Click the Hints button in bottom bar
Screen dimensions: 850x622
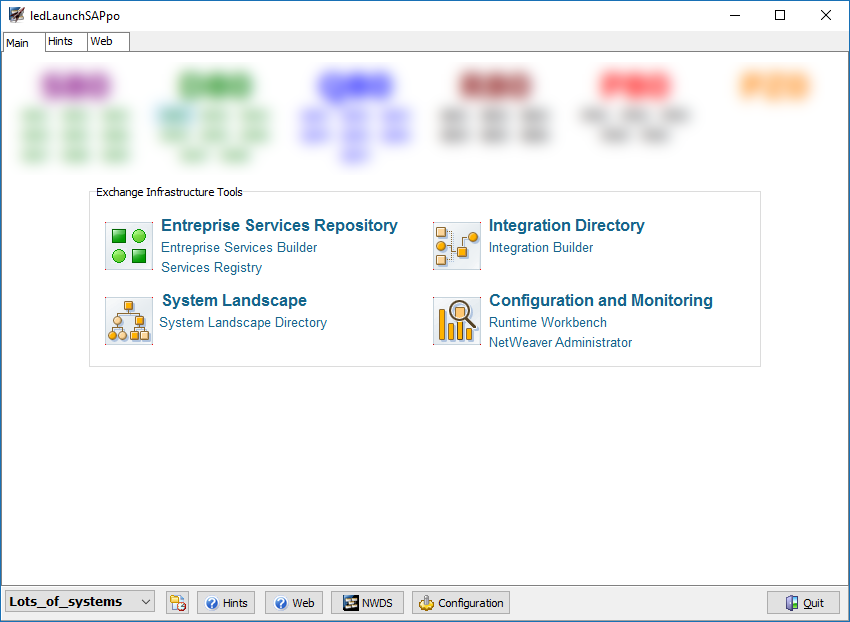(x=226, y=602)
